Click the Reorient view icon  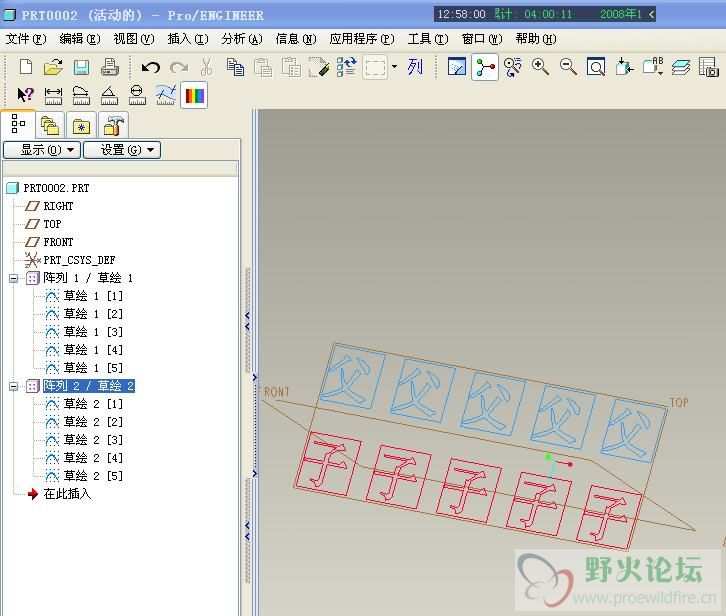(x=624, y=67)
